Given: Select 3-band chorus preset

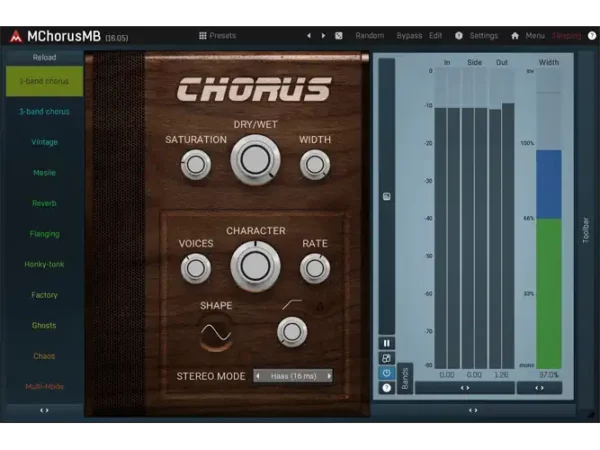Looking at the screenshot, I should point(44,112).
